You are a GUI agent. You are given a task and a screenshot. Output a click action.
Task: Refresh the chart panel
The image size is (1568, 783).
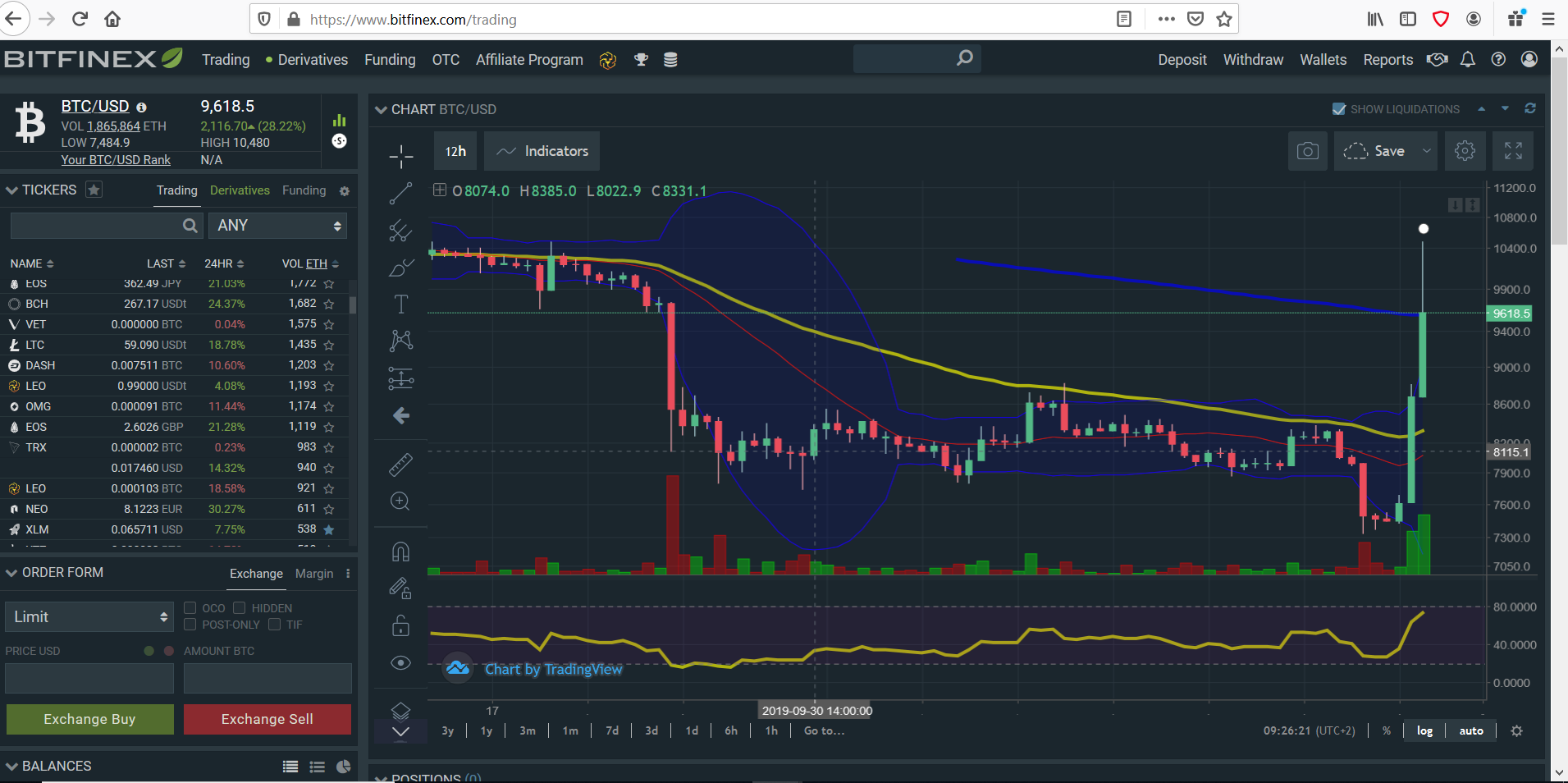1530,108
